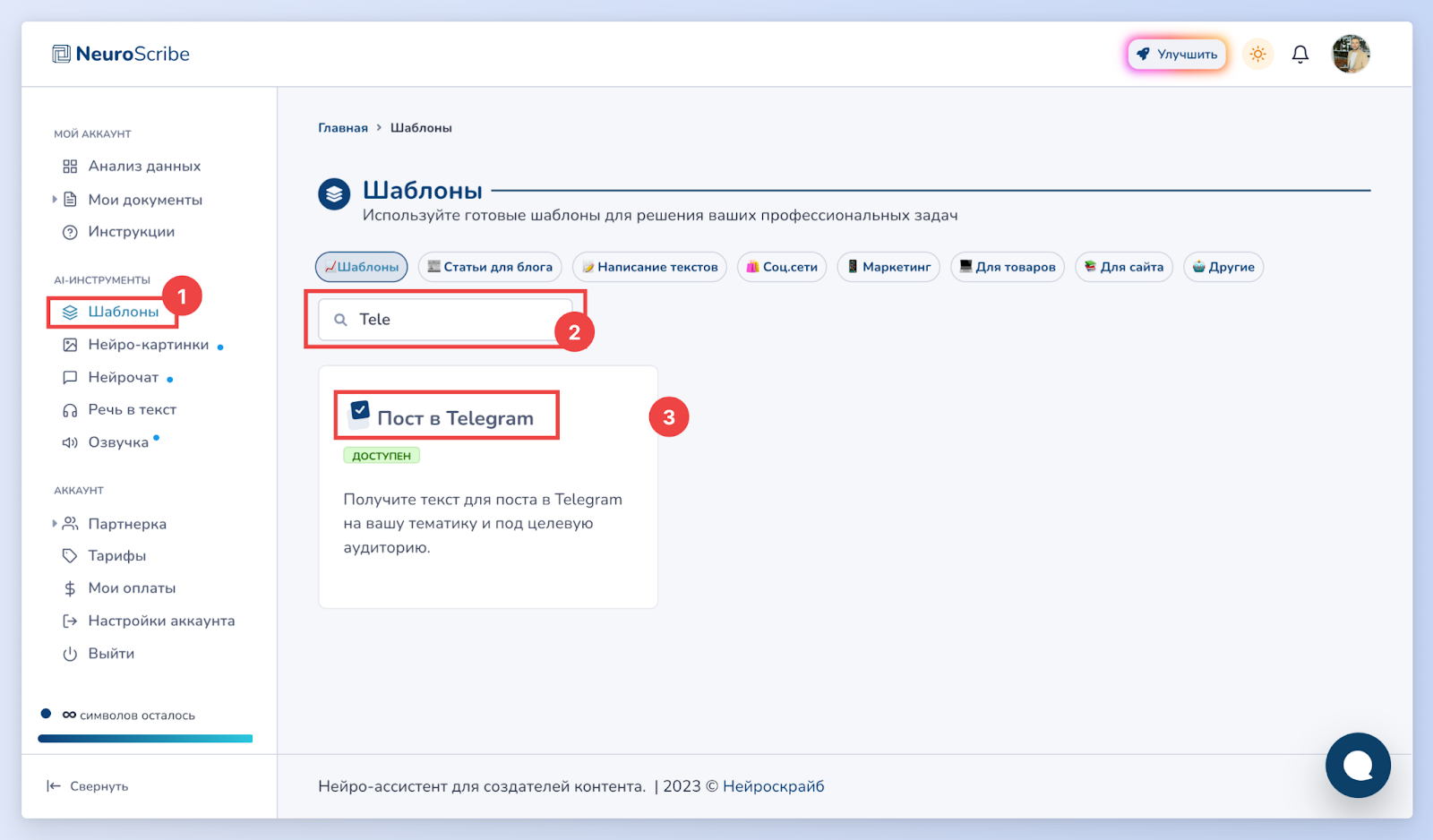Viewport: 1433px width, 840px height.
Task: Select the Статьи для блога filter
Action: [490, 267]
